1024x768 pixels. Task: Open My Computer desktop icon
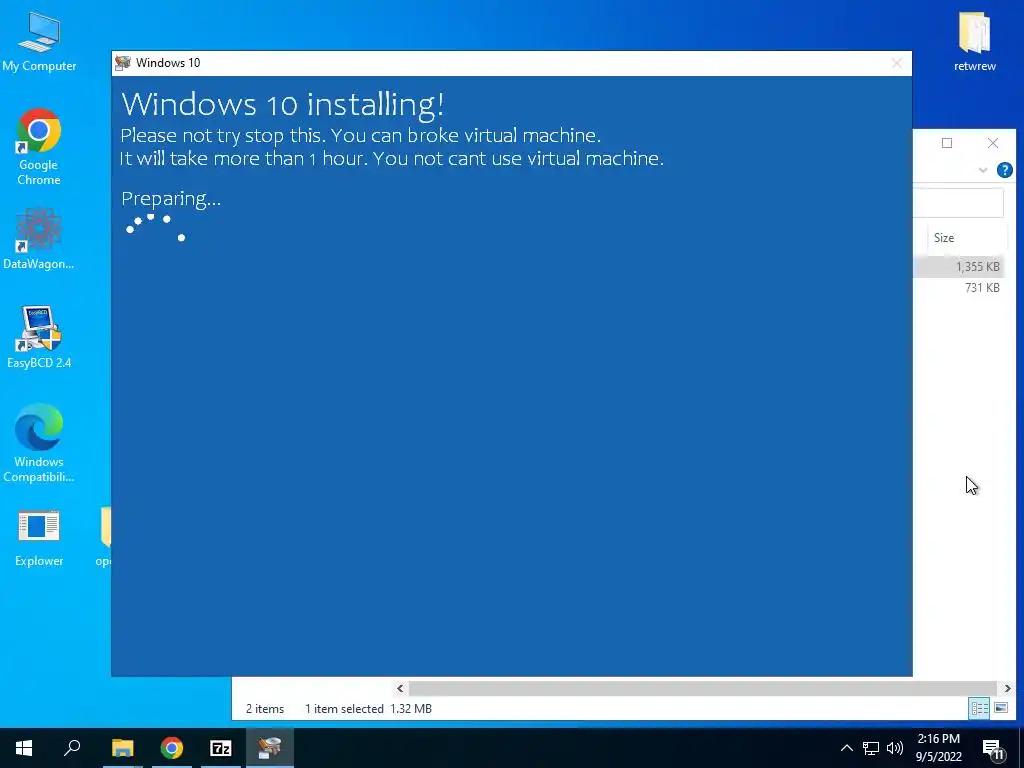[39, 41]
